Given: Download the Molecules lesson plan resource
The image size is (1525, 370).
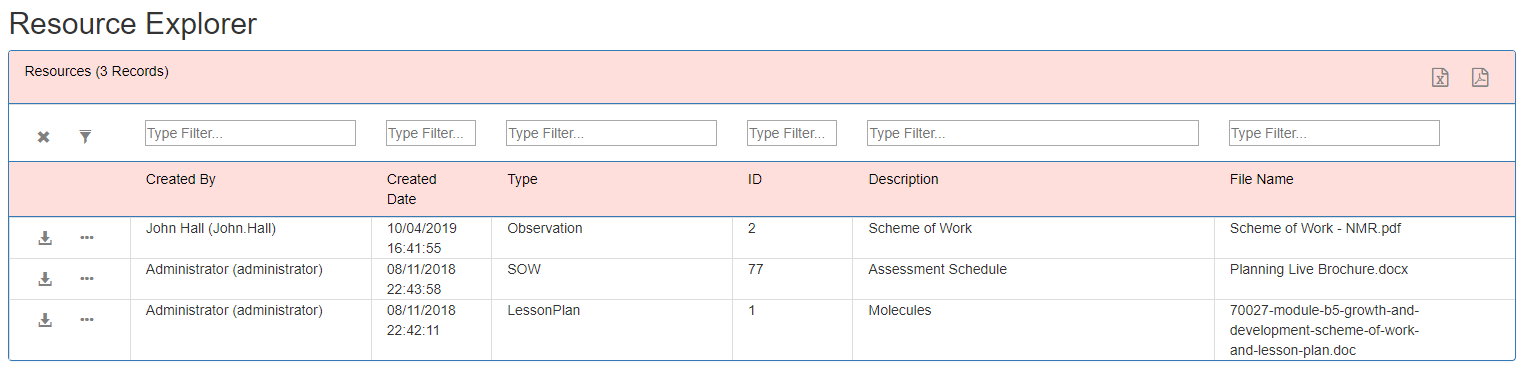Looking at the screenshot, I should 45,320.
